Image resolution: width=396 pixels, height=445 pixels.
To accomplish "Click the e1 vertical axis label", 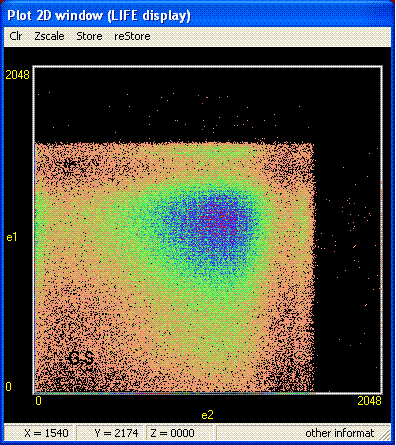I will [11, 237].
